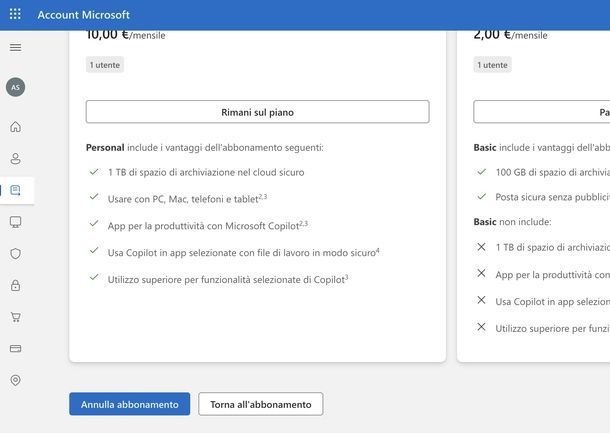
Task: Click the checkmark beside '100 GB di spazio'
Action: 482,172
